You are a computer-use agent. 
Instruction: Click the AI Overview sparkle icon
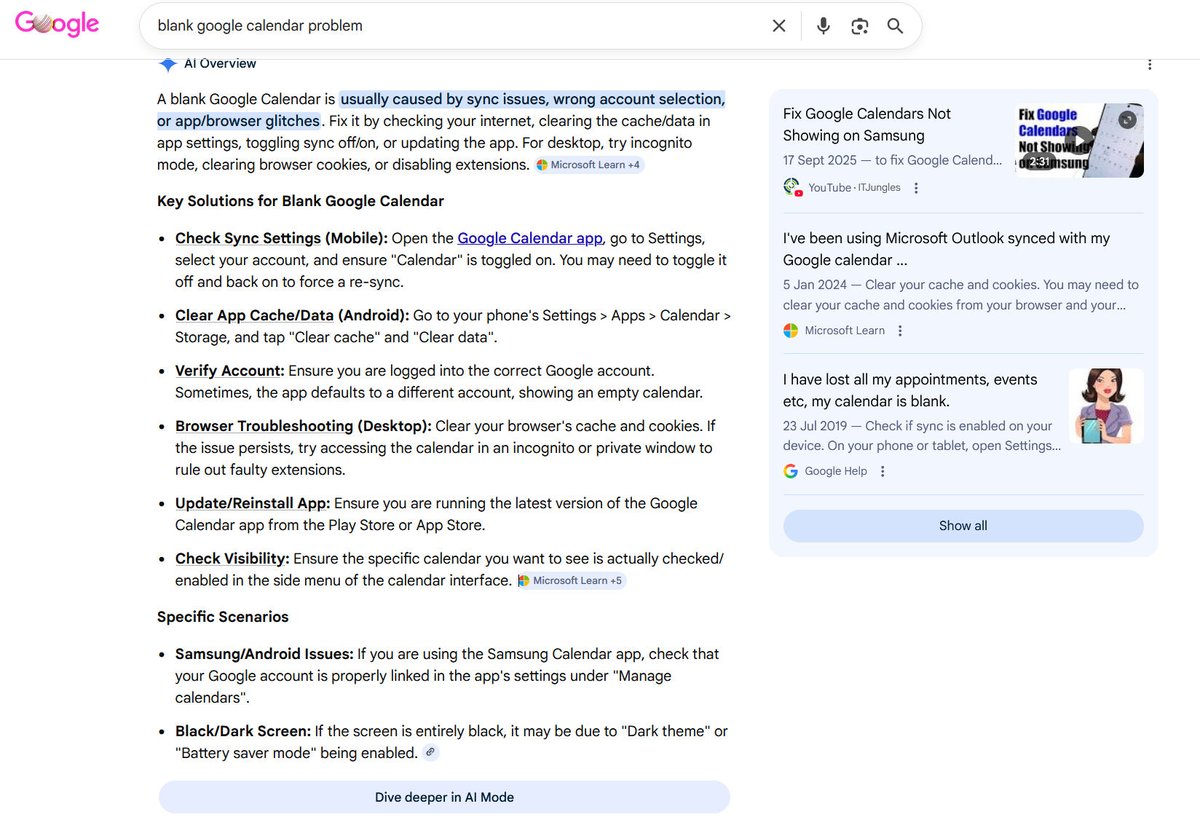[167, 63]
